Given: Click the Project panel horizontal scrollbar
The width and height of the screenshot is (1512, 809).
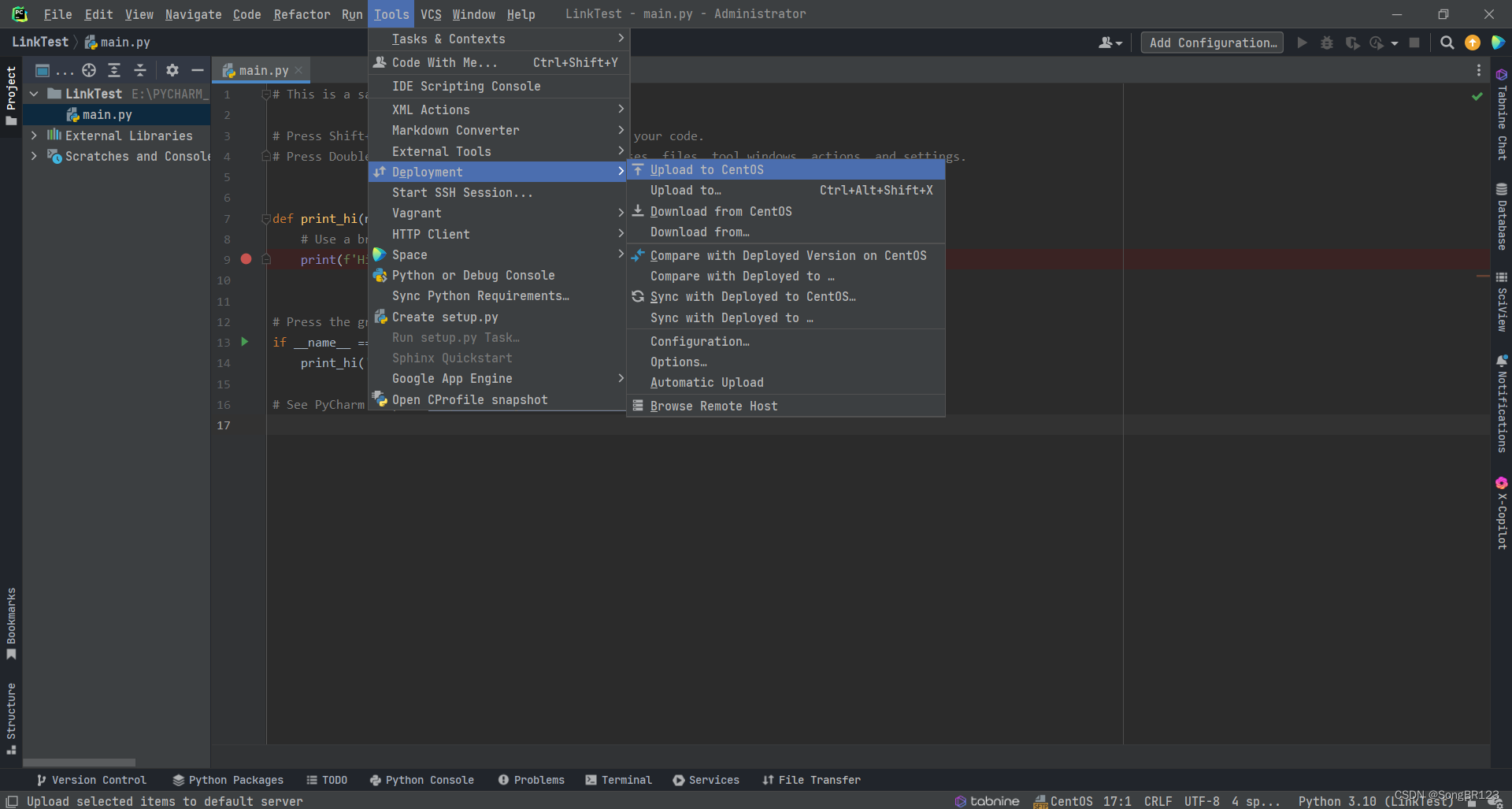Looking at the screenshot, I should (x=79, y=762).
